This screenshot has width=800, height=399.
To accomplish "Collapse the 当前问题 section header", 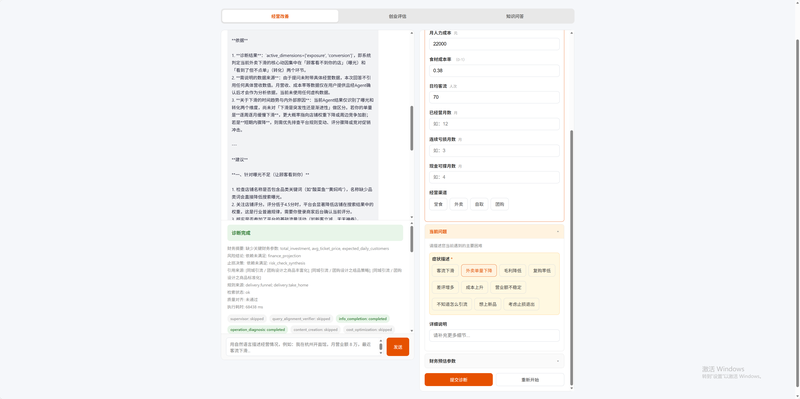I will pyautogui.click(x=494, y=232).
